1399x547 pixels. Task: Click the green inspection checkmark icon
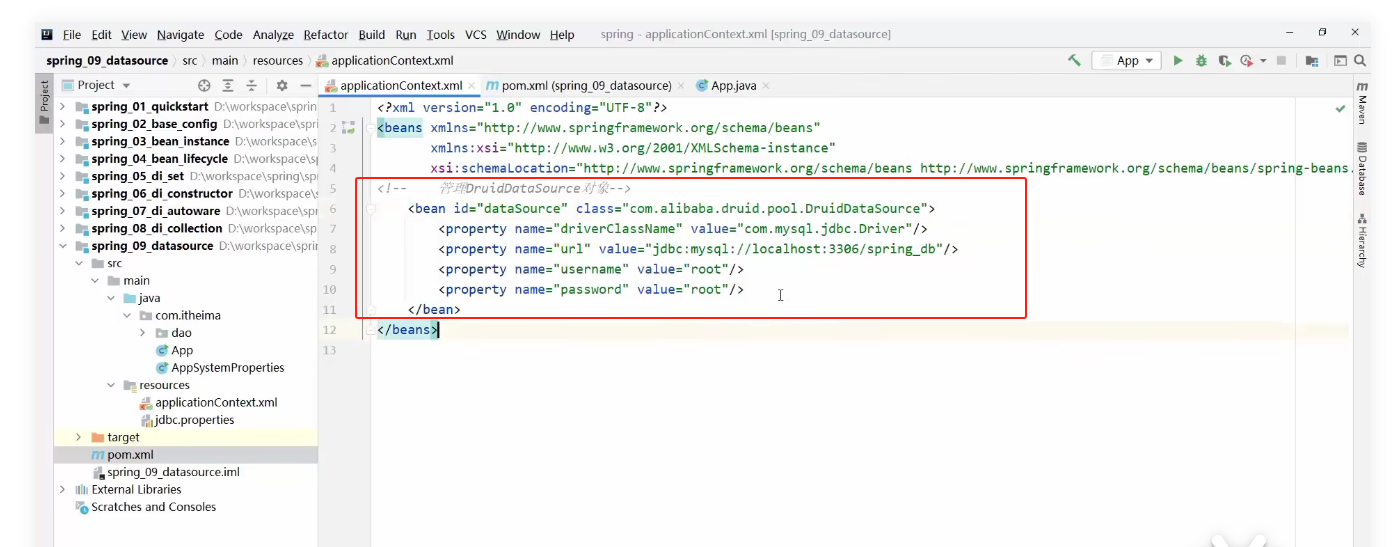pyautogui.click(x=1340, y=107)
